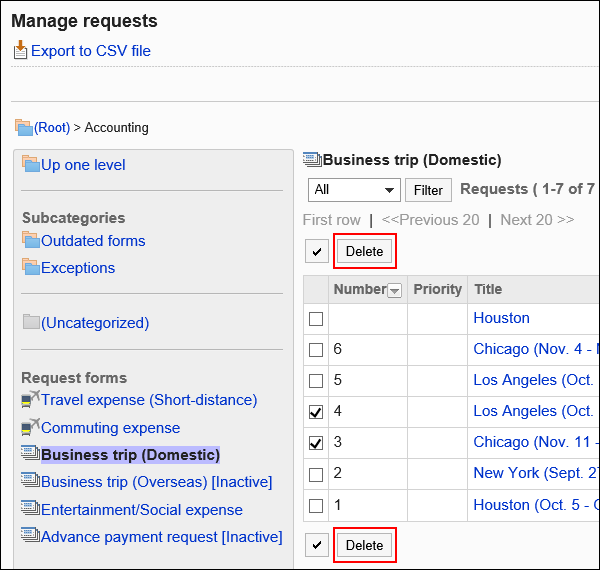600x570 pixels.
Task: Open the Los Angeles request number 4
Action: click(534, 411)
